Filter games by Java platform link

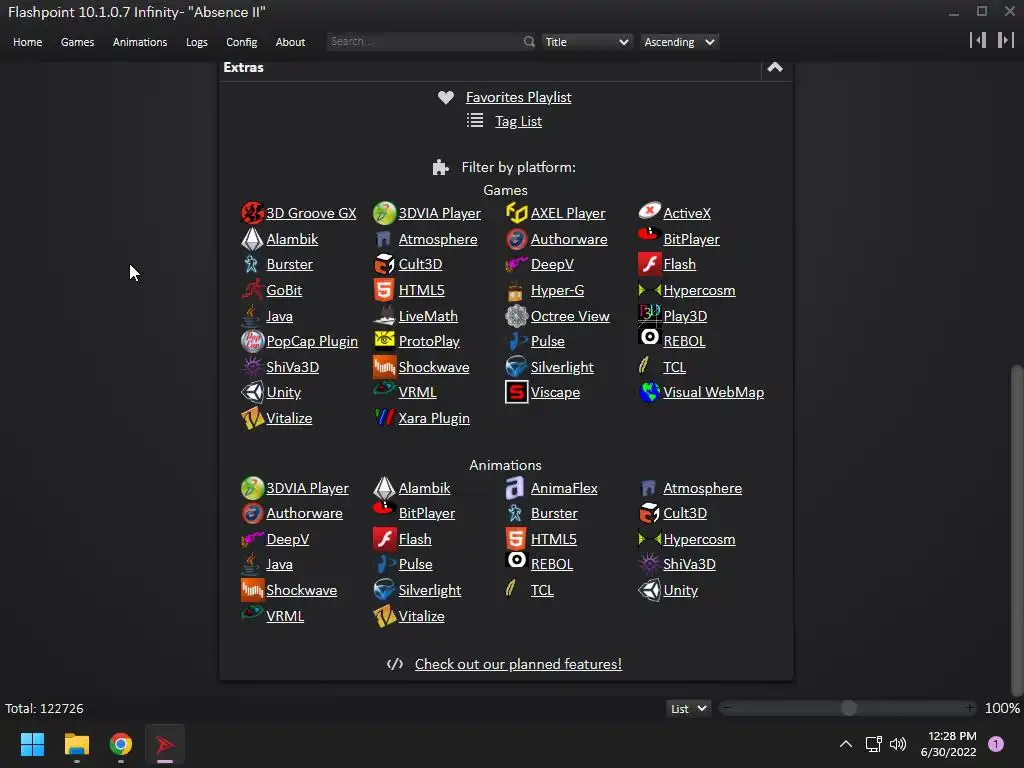click(x=279, y=316)
